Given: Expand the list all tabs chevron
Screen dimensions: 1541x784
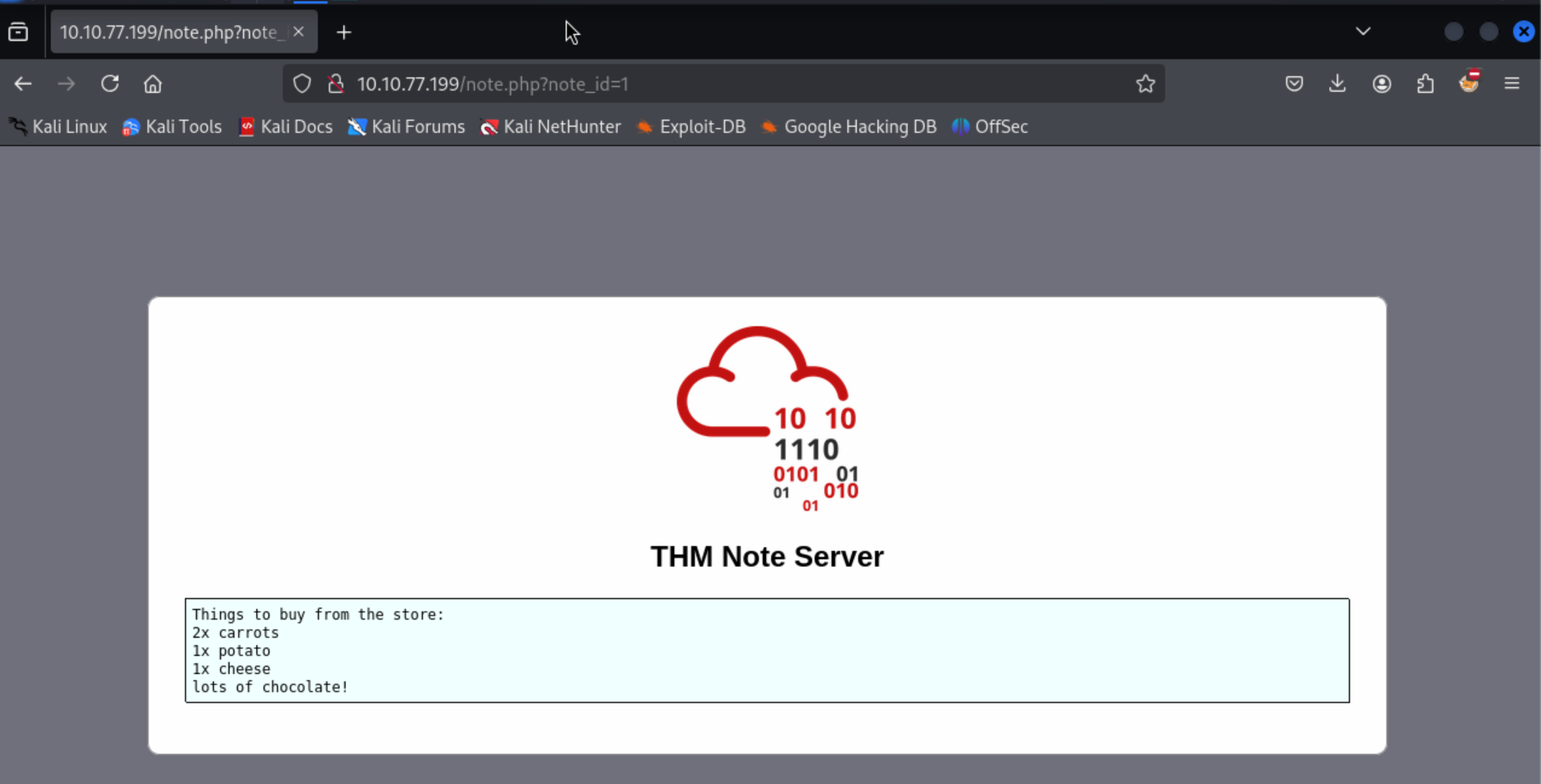Looking at the screenshot, I should pos(1363,31).
